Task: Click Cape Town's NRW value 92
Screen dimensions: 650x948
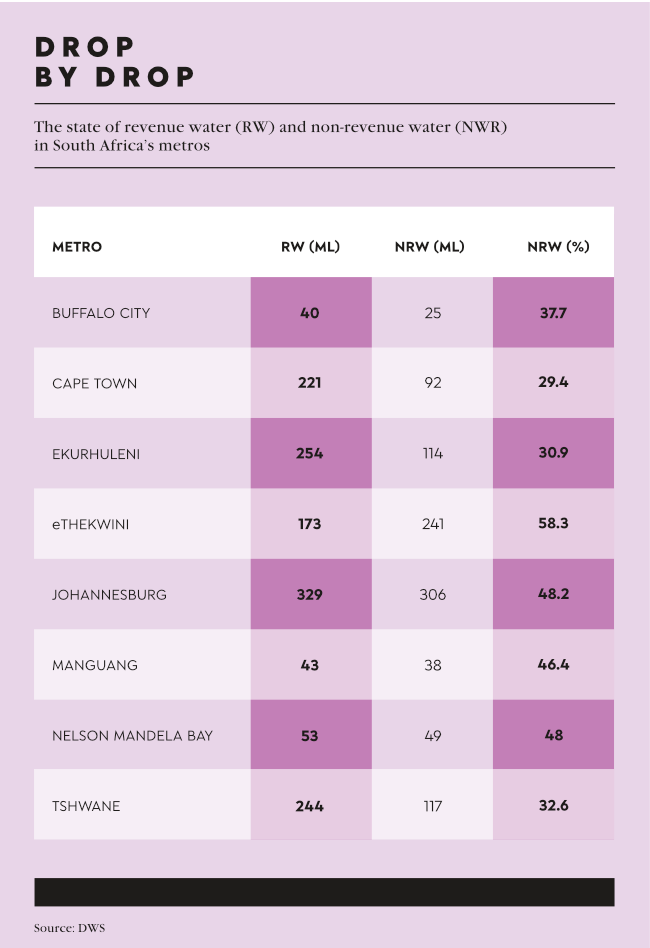Action: [x=432, y=384]
